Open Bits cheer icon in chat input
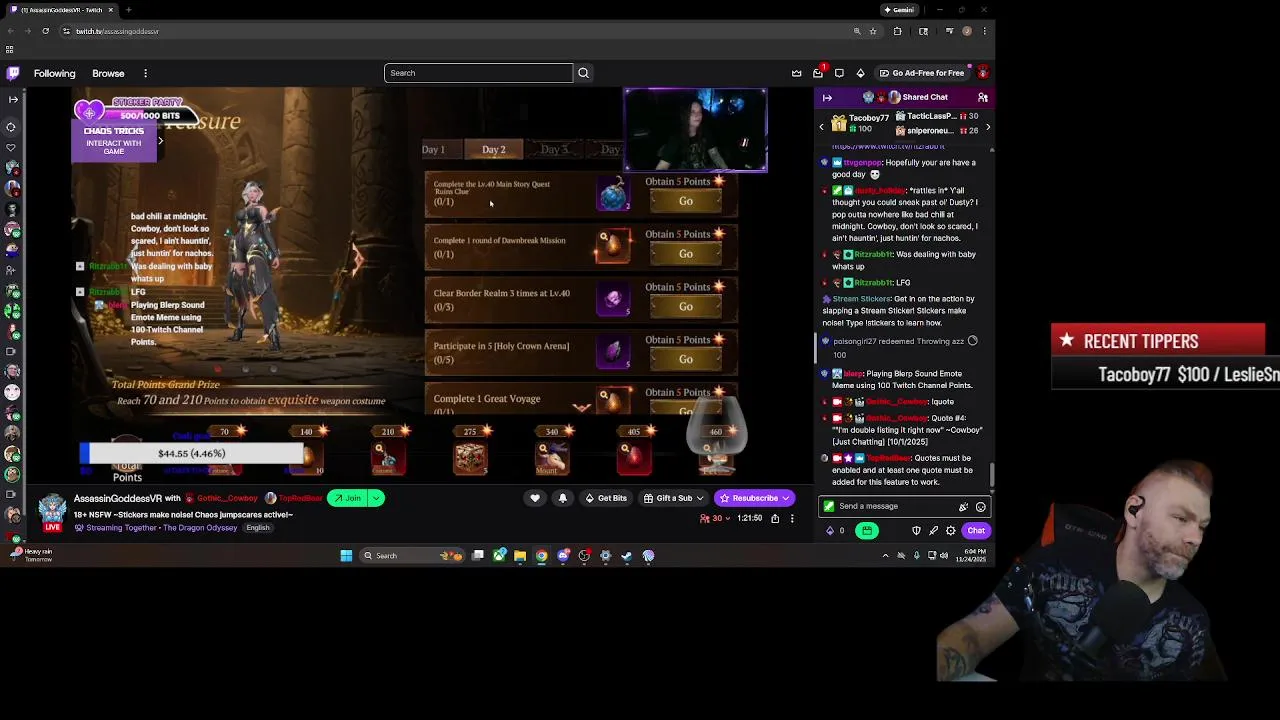The height and width of the screenshot is (720, 1280). 963,506
